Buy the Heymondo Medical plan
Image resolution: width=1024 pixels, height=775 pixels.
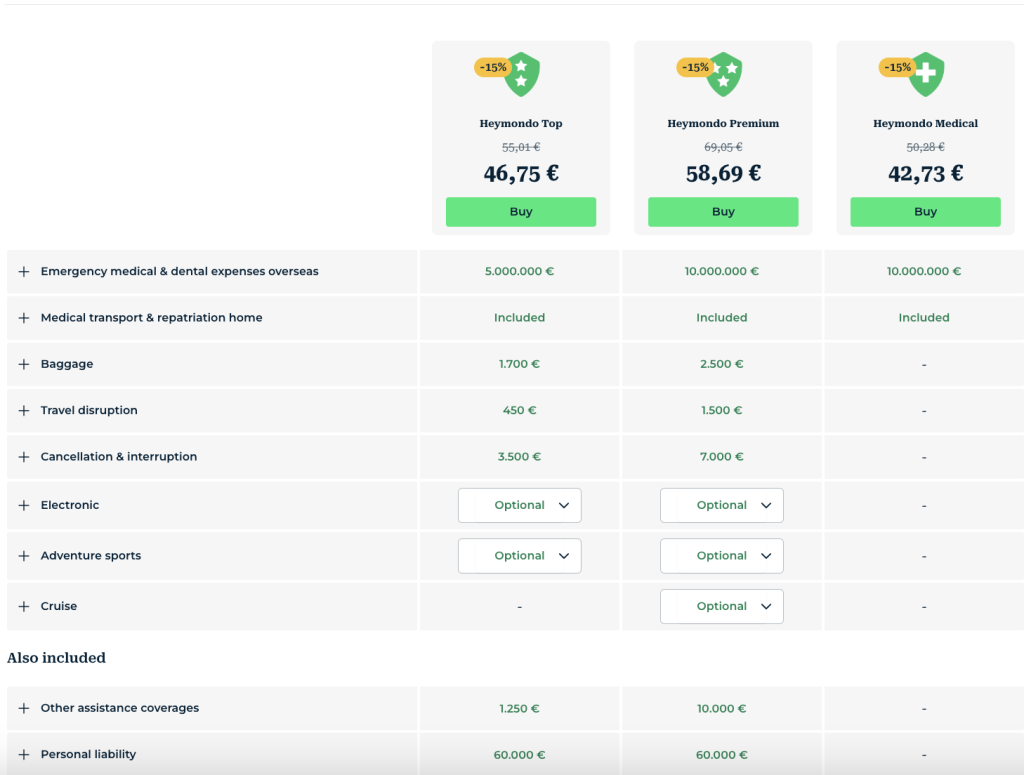pyautogui.click(x=925, y=212)
